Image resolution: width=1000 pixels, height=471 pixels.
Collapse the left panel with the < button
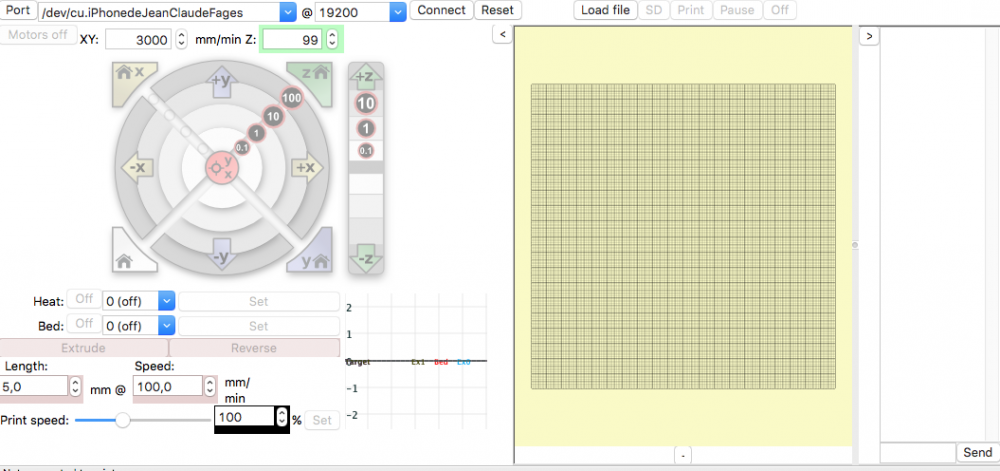(x=503, y=34)
